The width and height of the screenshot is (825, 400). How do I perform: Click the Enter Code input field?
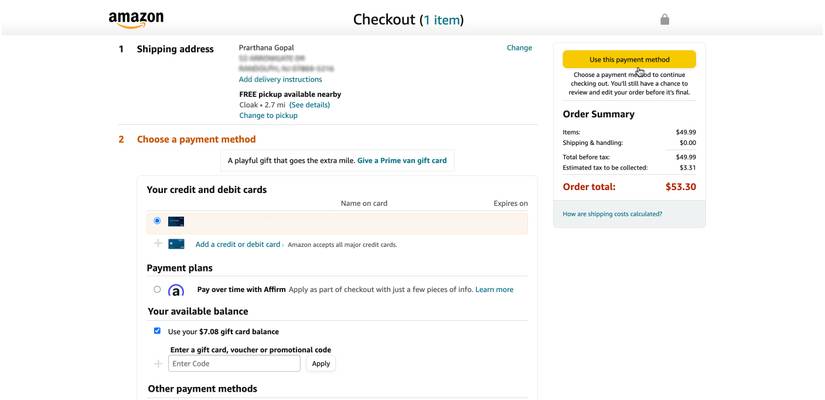pyautogui.click(x=234, y=364)
